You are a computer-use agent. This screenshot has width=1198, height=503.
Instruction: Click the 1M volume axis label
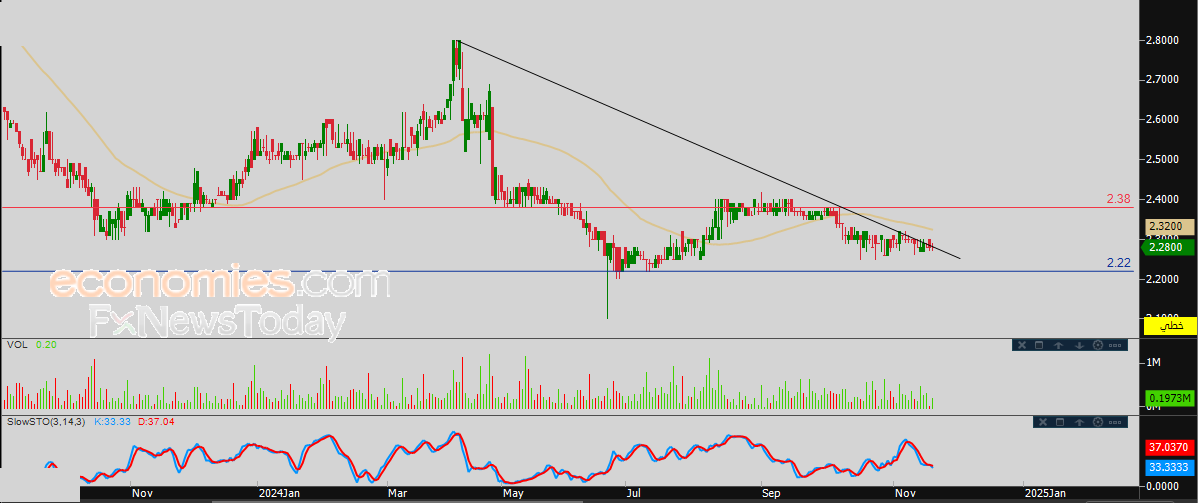click(x=1153, y=361)
